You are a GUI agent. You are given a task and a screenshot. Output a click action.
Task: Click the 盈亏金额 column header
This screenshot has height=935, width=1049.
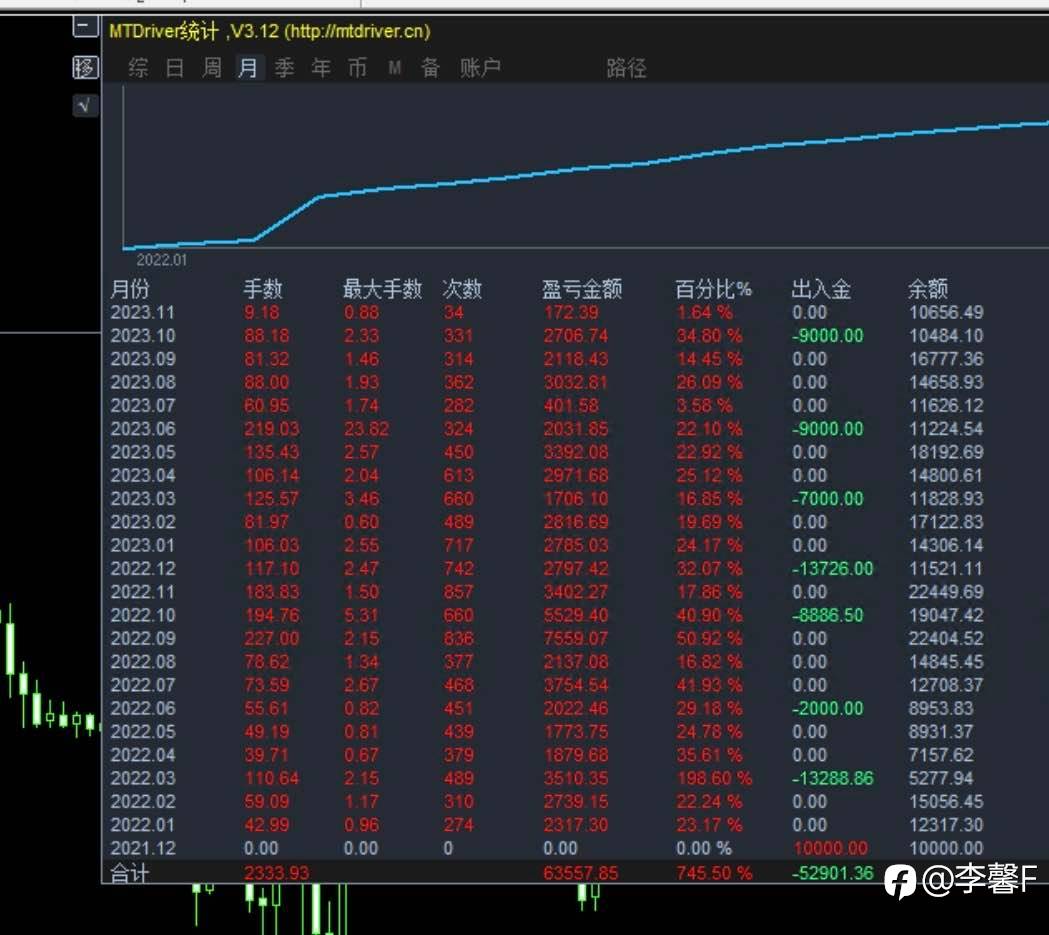[x=582, y=289]
